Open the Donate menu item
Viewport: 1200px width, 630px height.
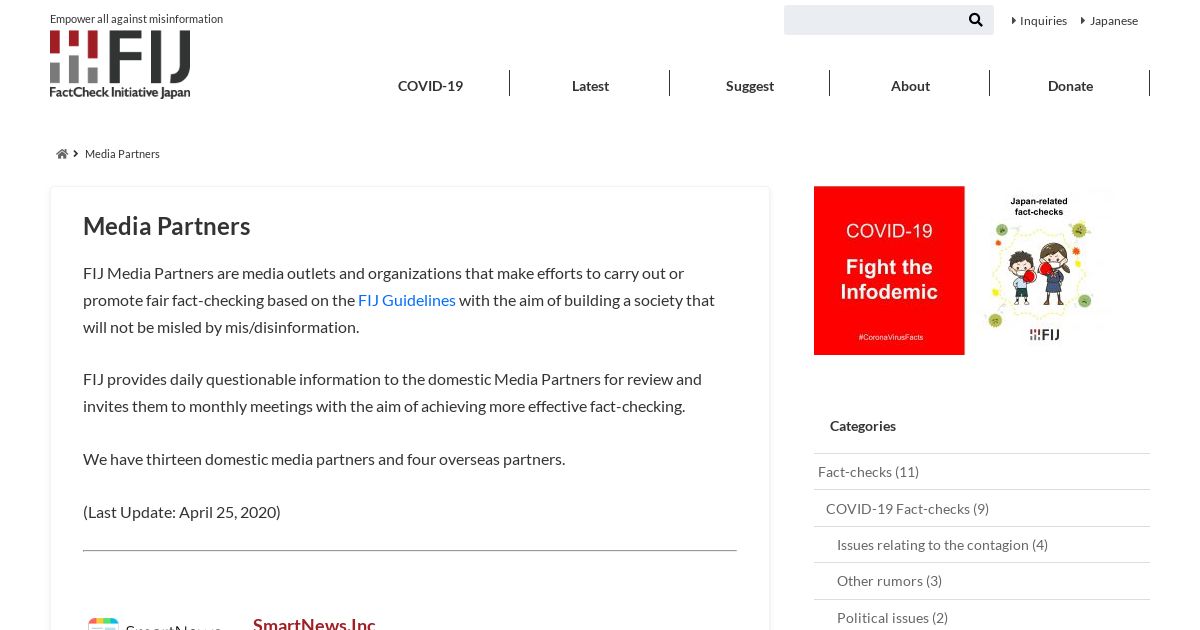point(1070,86)
